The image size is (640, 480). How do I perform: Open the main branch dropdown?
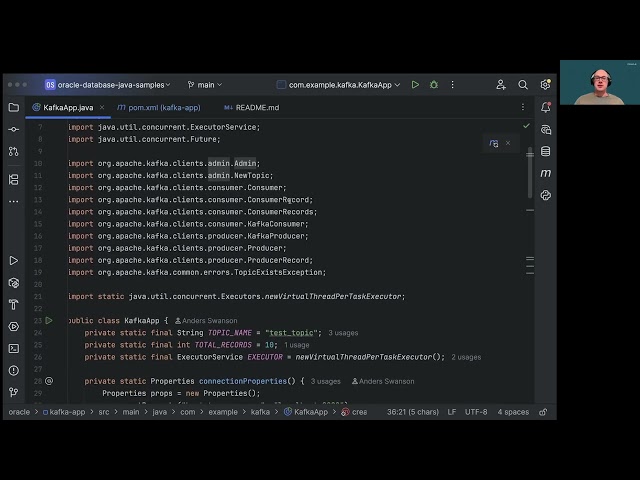click(x=205, y=85)
